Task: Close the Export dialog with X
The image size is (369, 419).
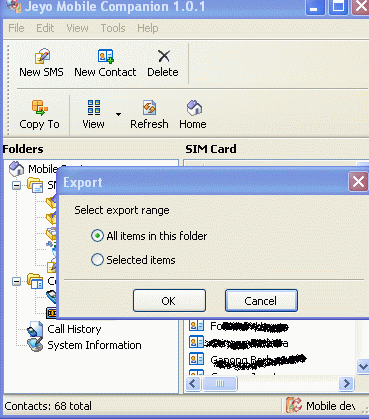Action: (x=358, y=182)
